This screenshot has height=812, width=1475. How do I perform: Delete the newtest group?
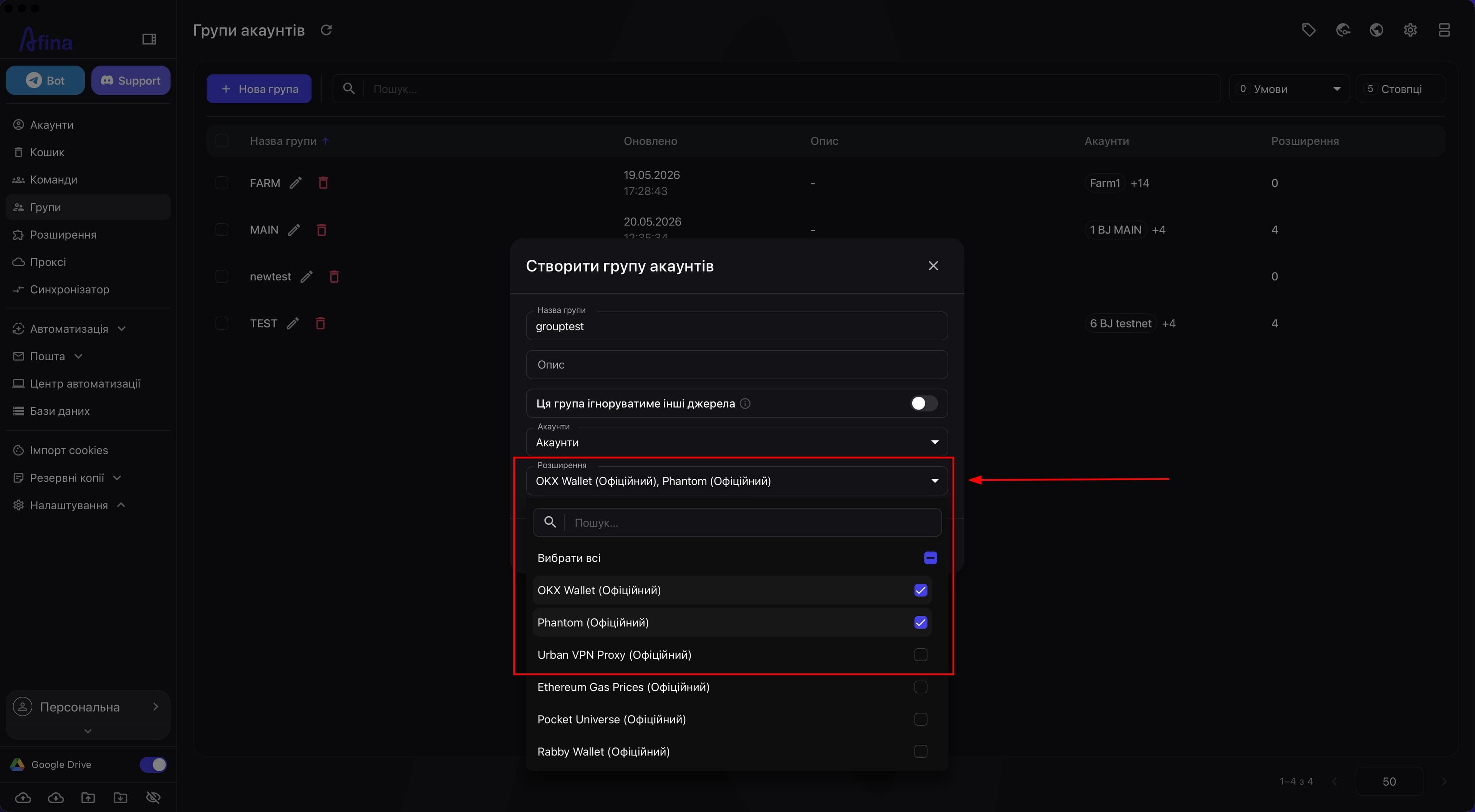pos(335,277)
